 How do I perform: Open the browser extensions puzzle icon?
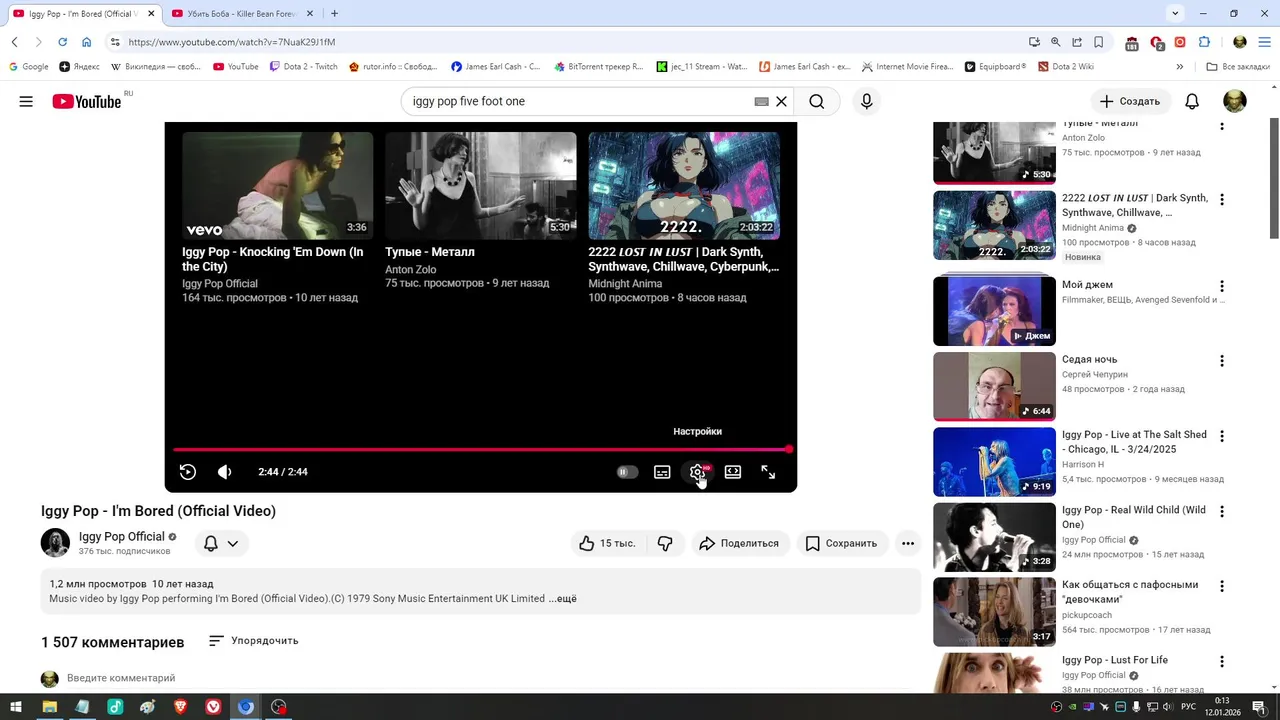click(1204, 42)
